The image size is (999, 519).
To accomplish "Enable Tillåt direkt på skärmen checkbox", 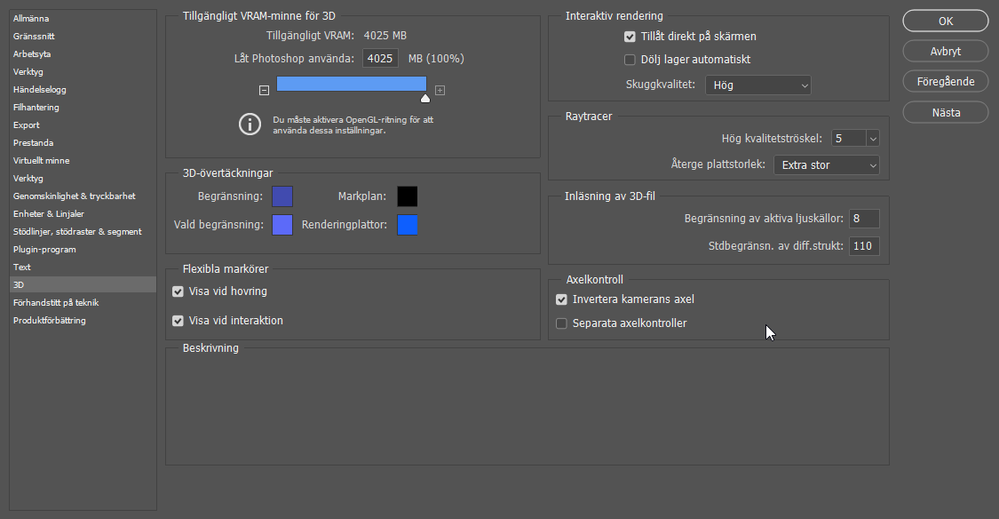I will tap(630, 37).
